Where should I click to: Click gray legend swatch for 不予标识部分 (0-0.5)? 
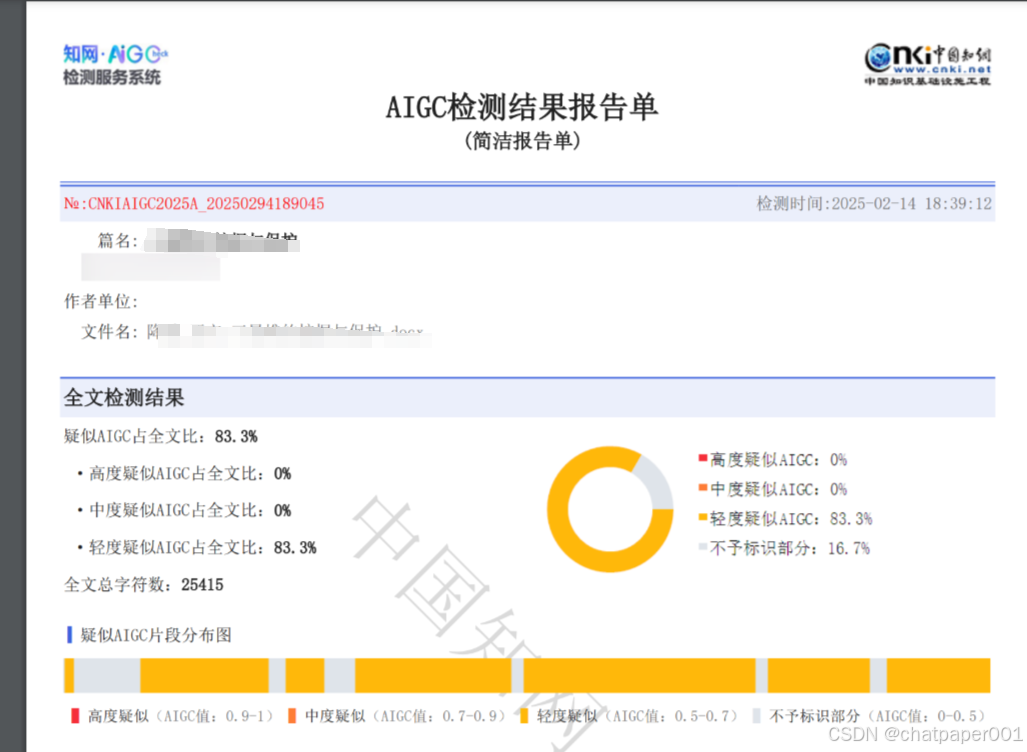click(x=756, y=716)
